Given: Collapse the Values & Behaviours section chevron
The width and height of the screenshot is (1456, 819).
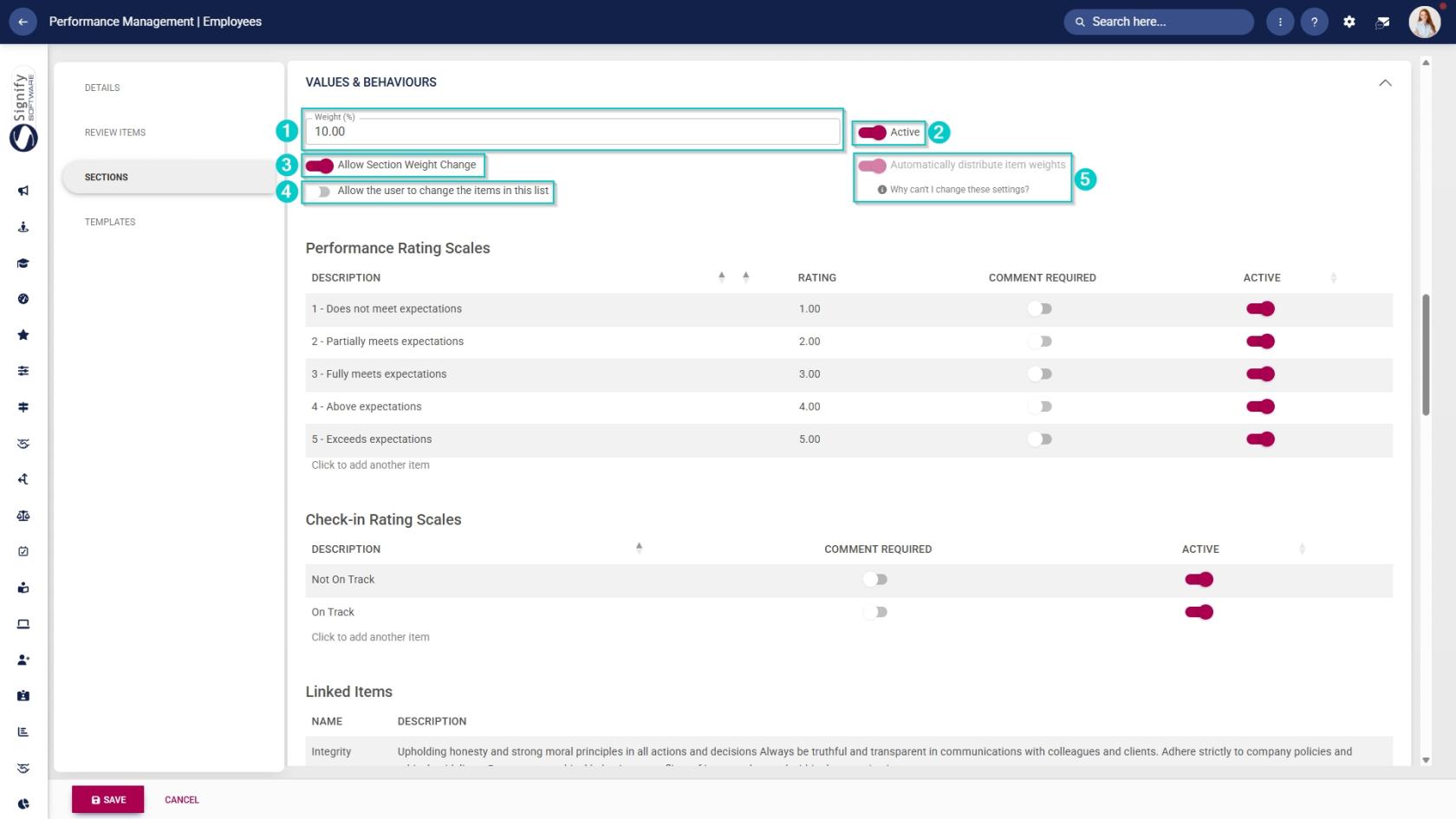Looking at the screenshot, I should click(x=1385, y=83).
